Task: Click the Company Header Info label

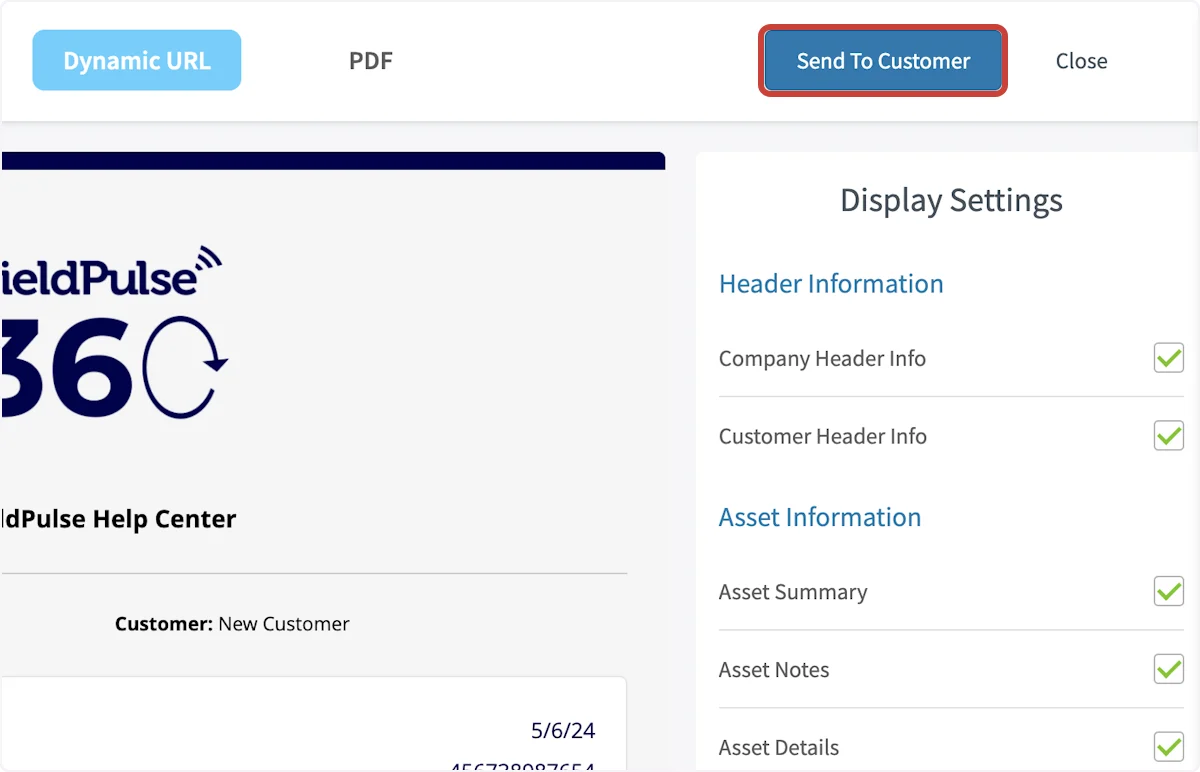Action: 822,358
